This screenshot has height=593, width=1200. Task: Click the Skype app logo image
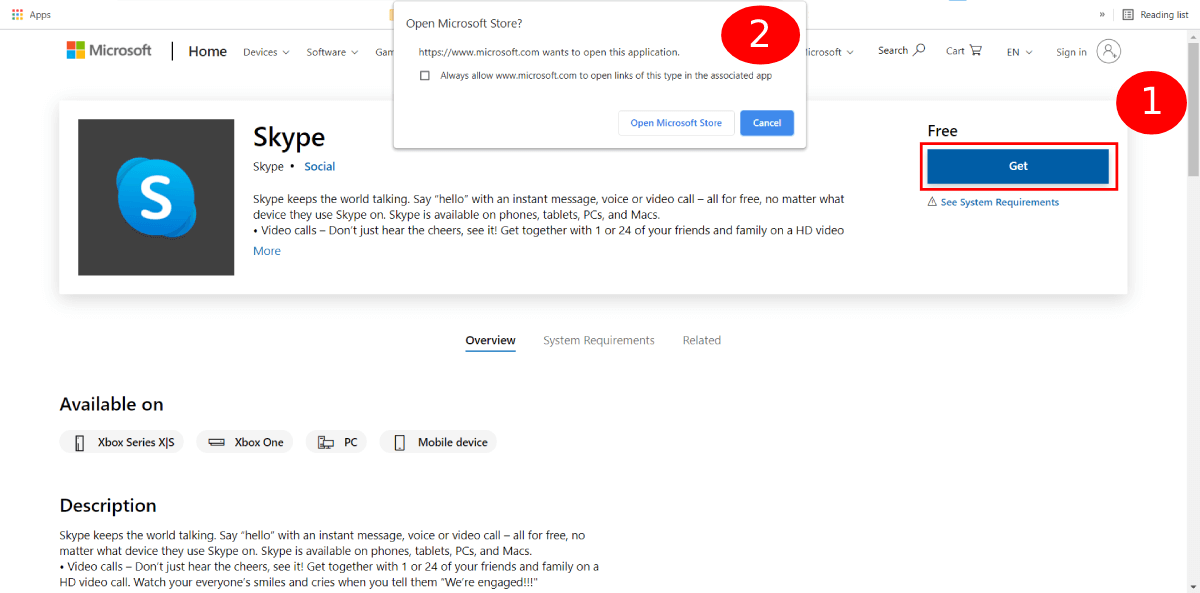(156, 197)
